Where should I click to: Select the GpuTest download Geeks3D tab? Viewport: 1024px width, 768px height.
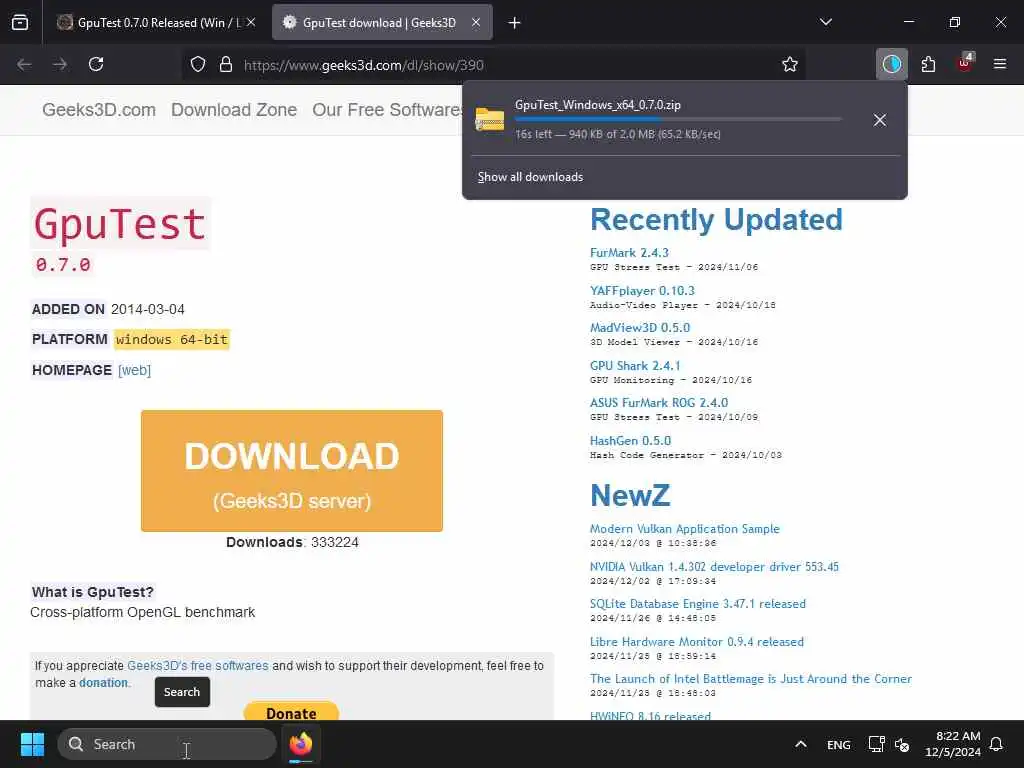point(381,23)
